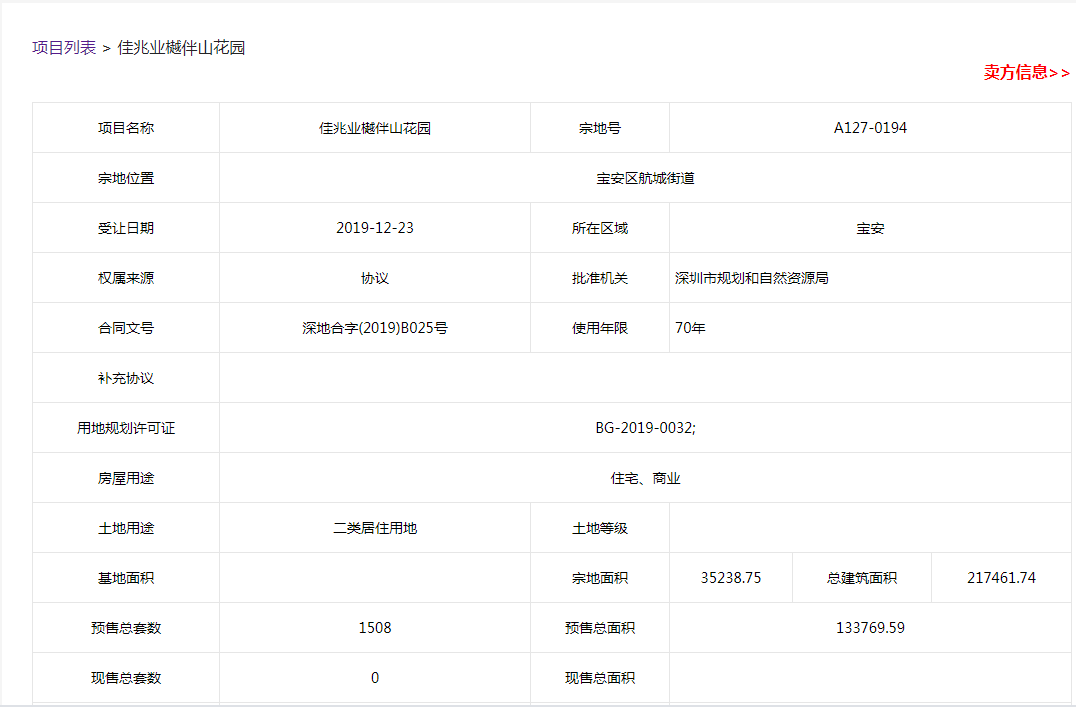Select the 总建筑面积 value 217461.74
The height and width of the screenshot is (707, 1076).
pos(1001,577)
